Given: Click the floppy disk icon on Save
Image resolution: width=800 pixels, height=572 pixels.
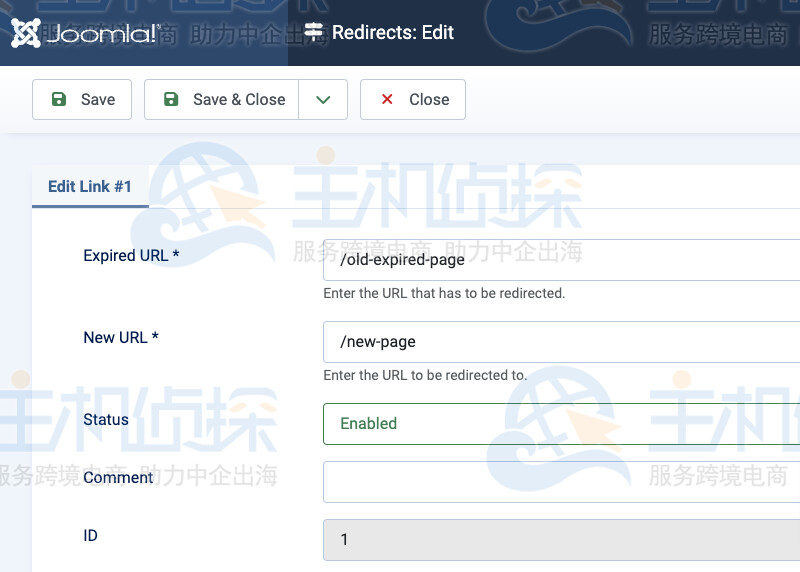Looking at the screenshot, I should point(59,99).
